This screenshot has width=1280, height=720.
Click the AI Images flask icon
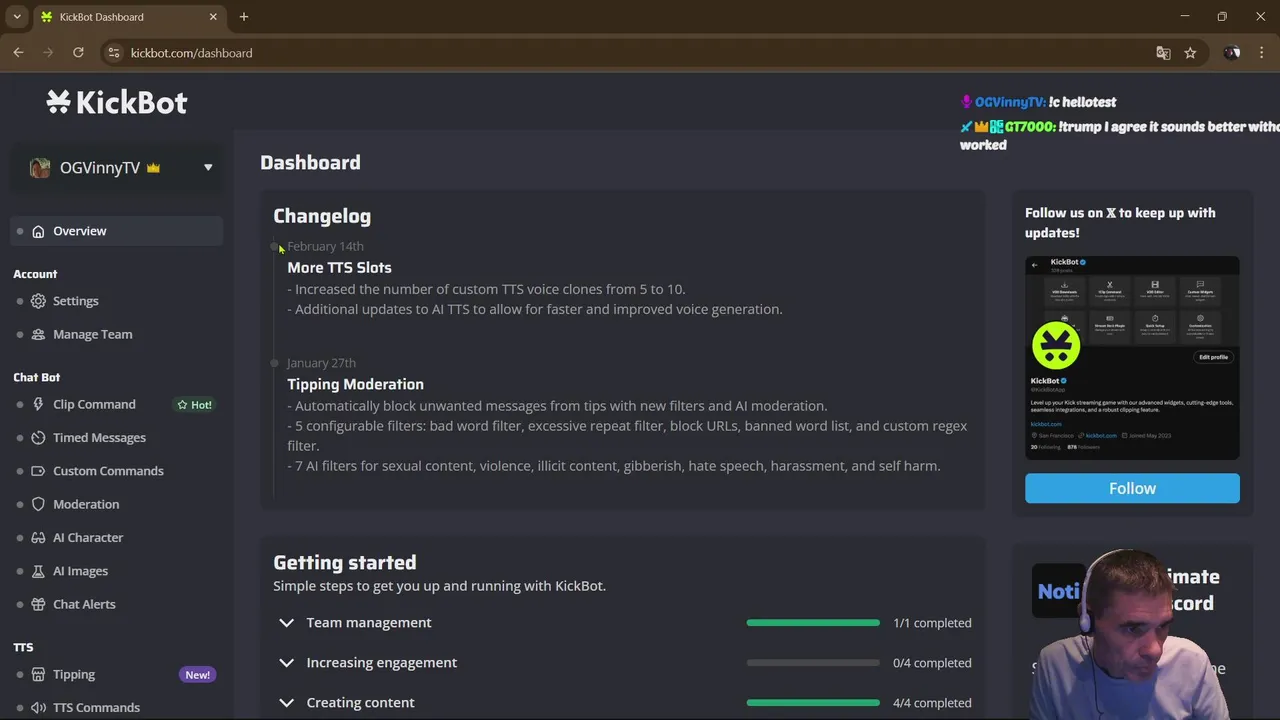coord(38,571)
